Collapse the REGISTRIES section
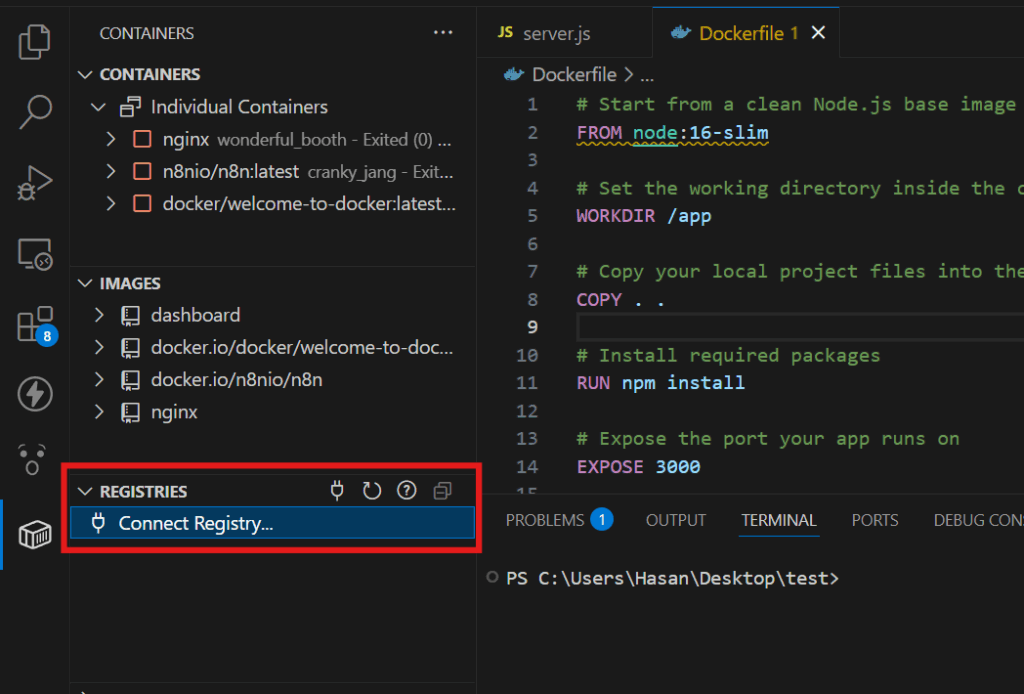The width and height of the screenshot is (1024, 694). [85, 491]
